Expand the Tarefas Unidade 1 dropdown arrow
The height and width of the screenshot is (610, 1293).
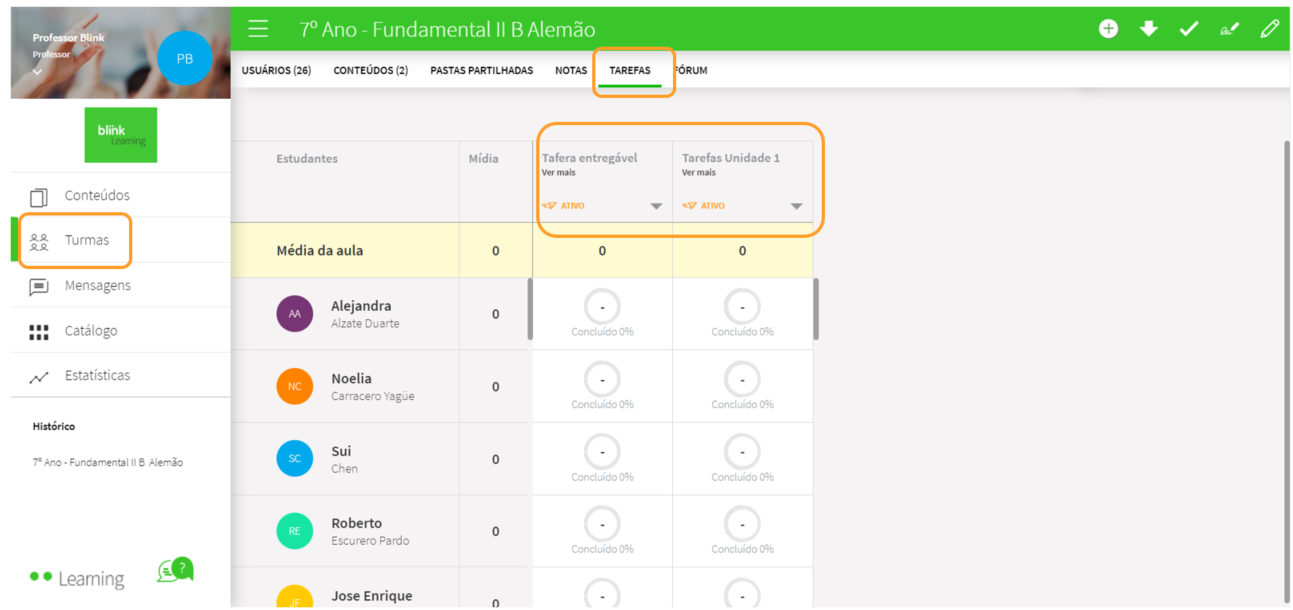796,206
